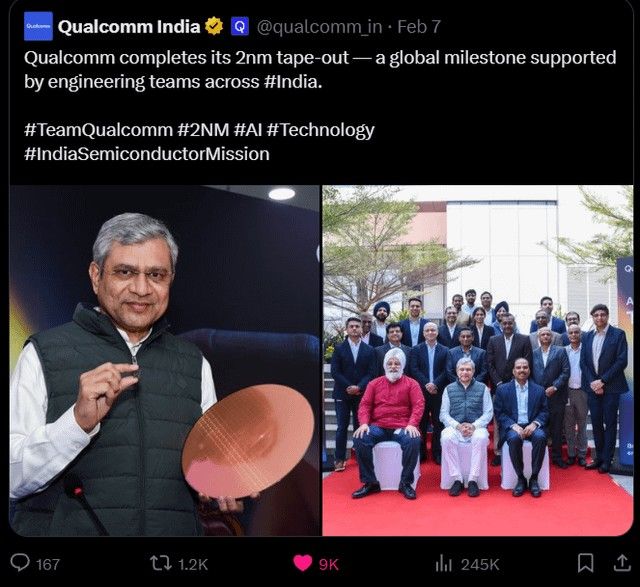Viewport: 640px width, 587px height.
Task: Open the #IndiaSemiconductorMission hashtag
Action: point(147,154)
